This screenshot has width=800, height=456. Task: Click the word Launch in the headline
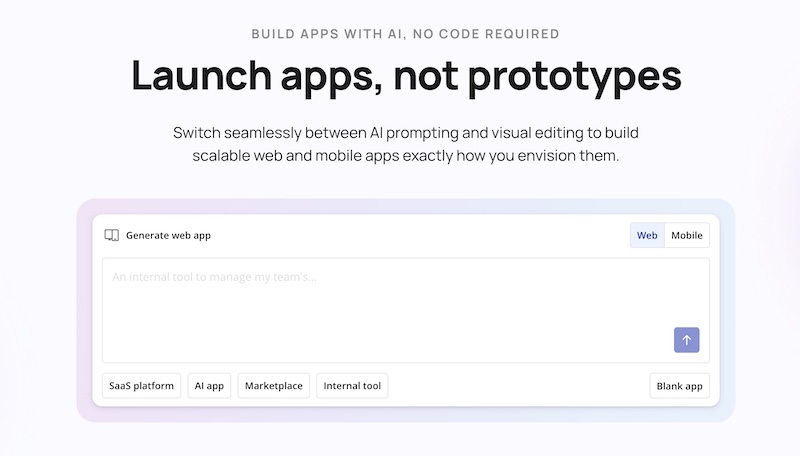(202, 75)
